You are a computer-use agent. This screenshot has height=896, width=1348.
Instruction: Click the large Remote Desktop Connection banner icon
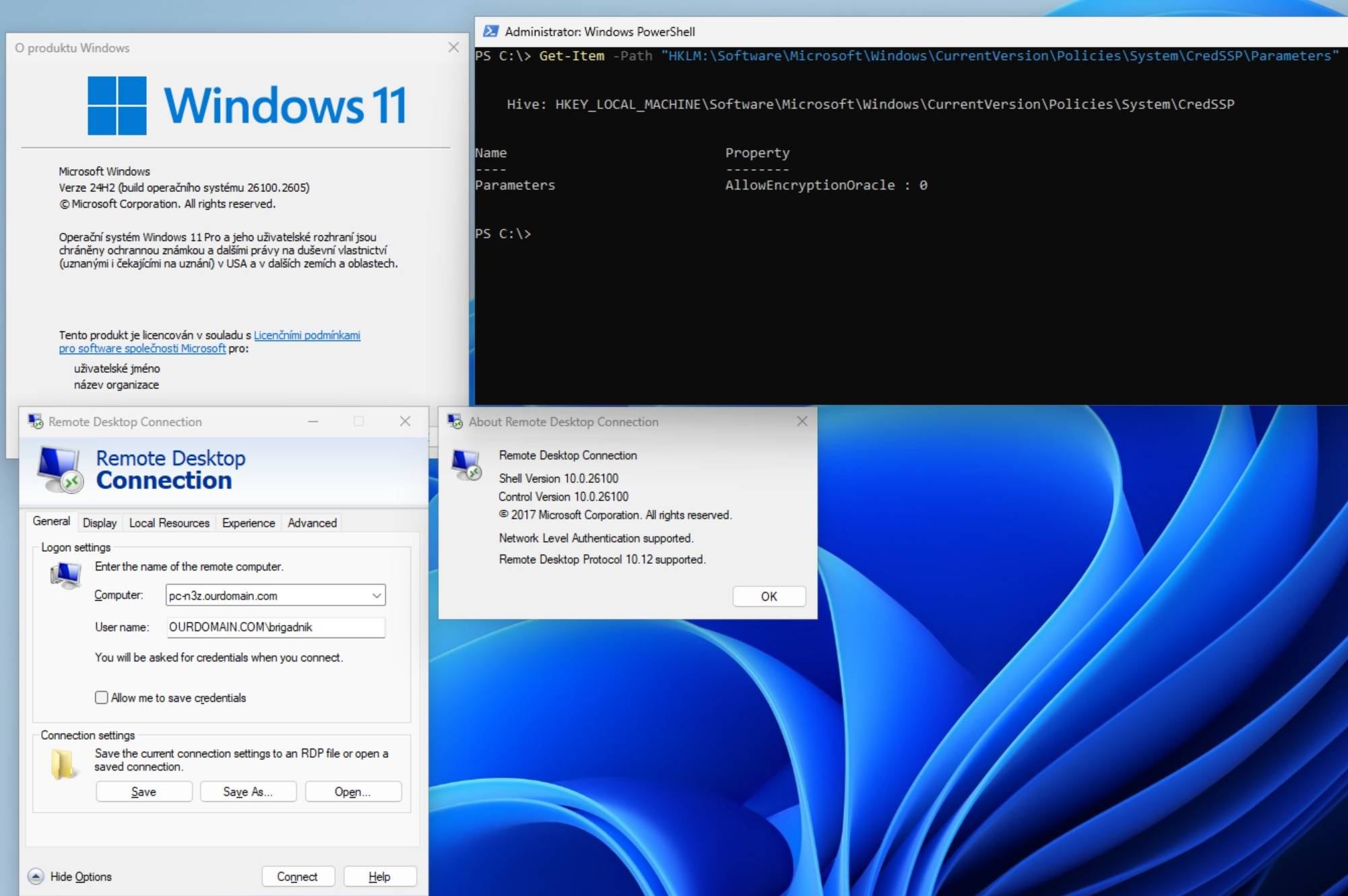60,470
